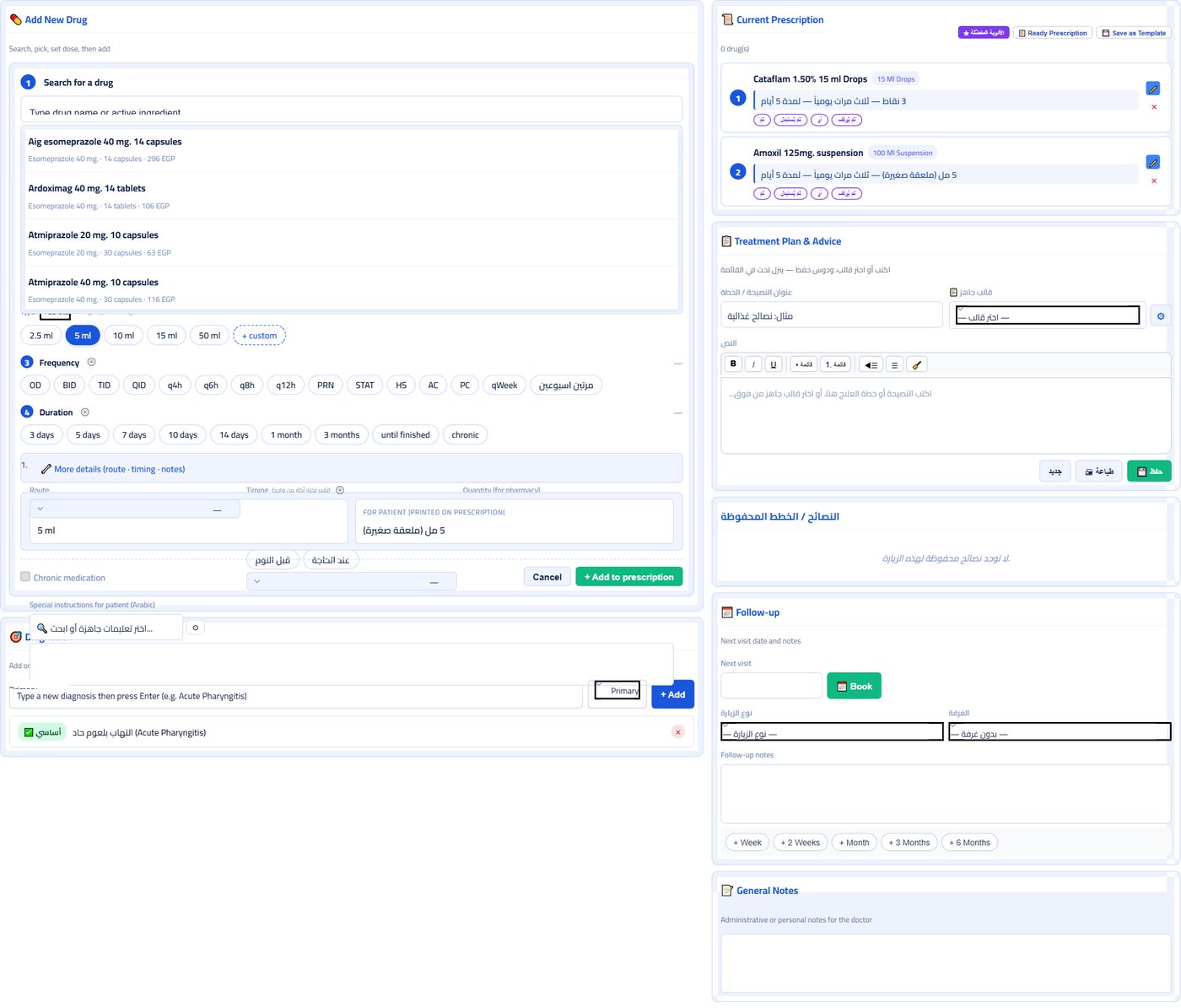Image resolution: width=1181 pixels, height=1008 pixels.
Task: Delete the Acute Pharyngitis diagnosis
Action: click(678, 732)
